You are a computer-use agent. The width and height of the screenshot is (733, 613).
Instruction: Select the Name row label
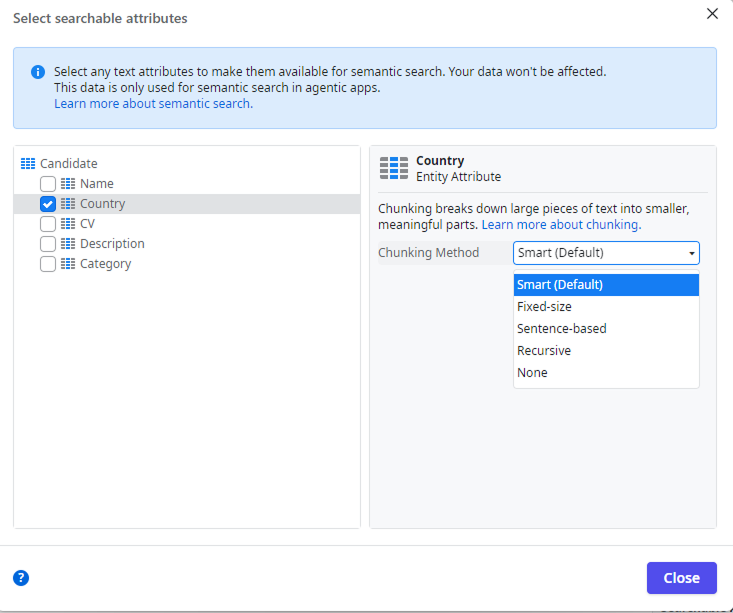pyautogui.click(x=97, y=184)
